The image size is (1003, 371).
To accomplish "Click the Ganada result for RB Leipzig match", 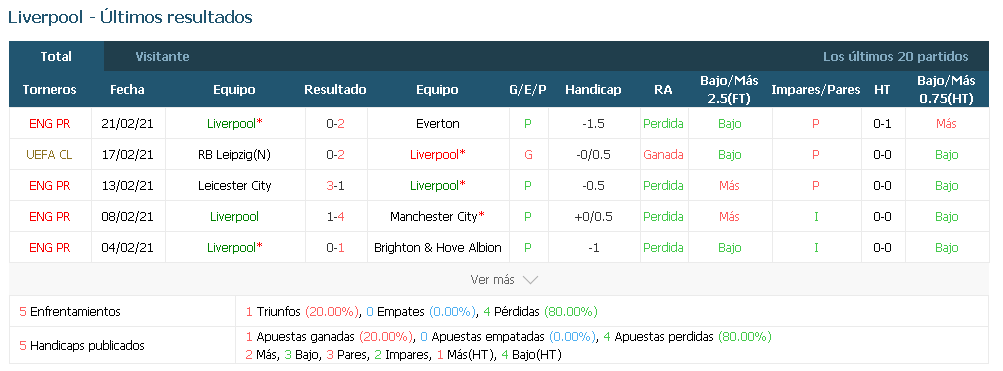I will tap(663, 155).
